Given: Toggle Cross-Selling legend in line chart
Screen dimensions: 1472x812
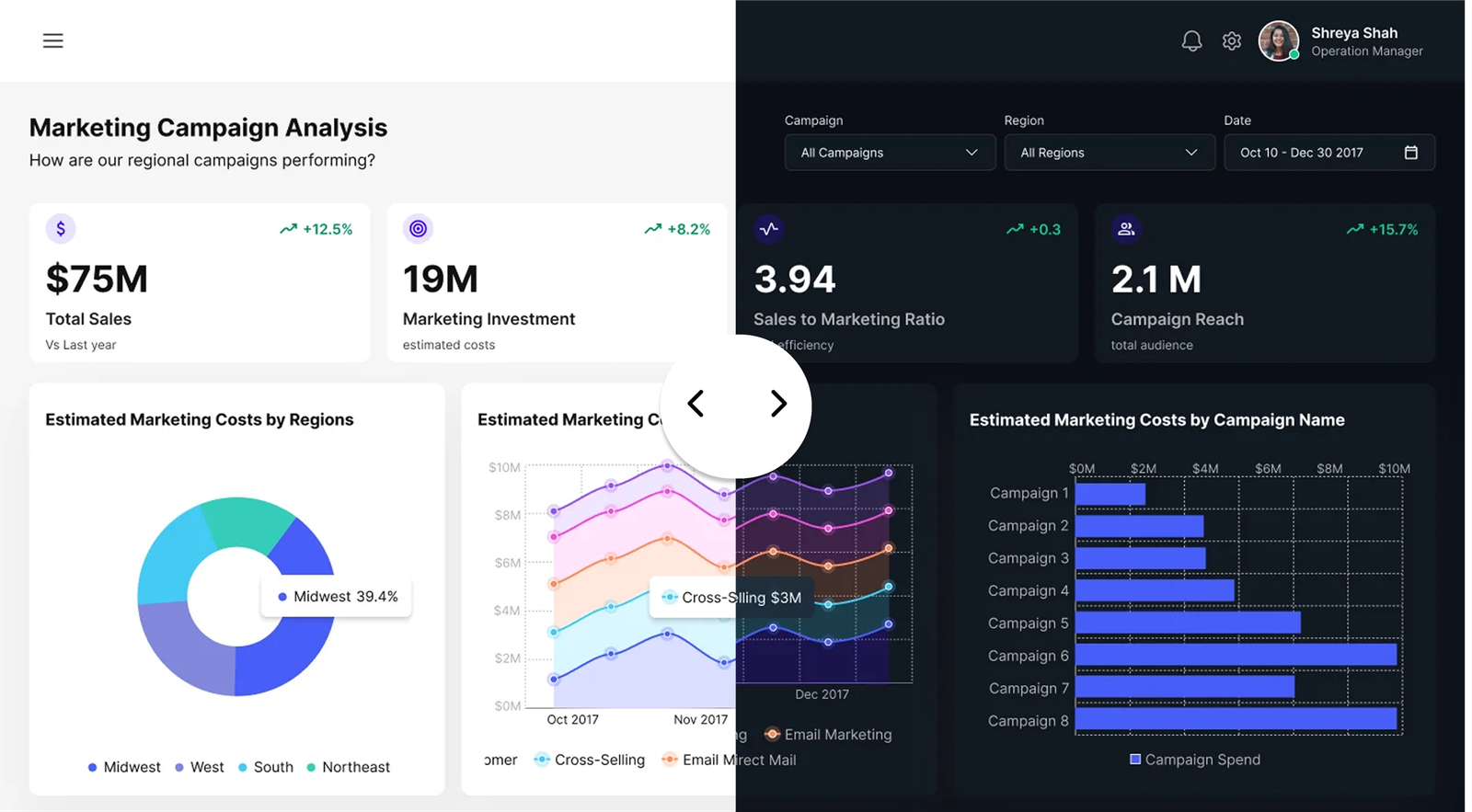Looking at the screenshot, I should pyautogui.click(x=590, y=760).
